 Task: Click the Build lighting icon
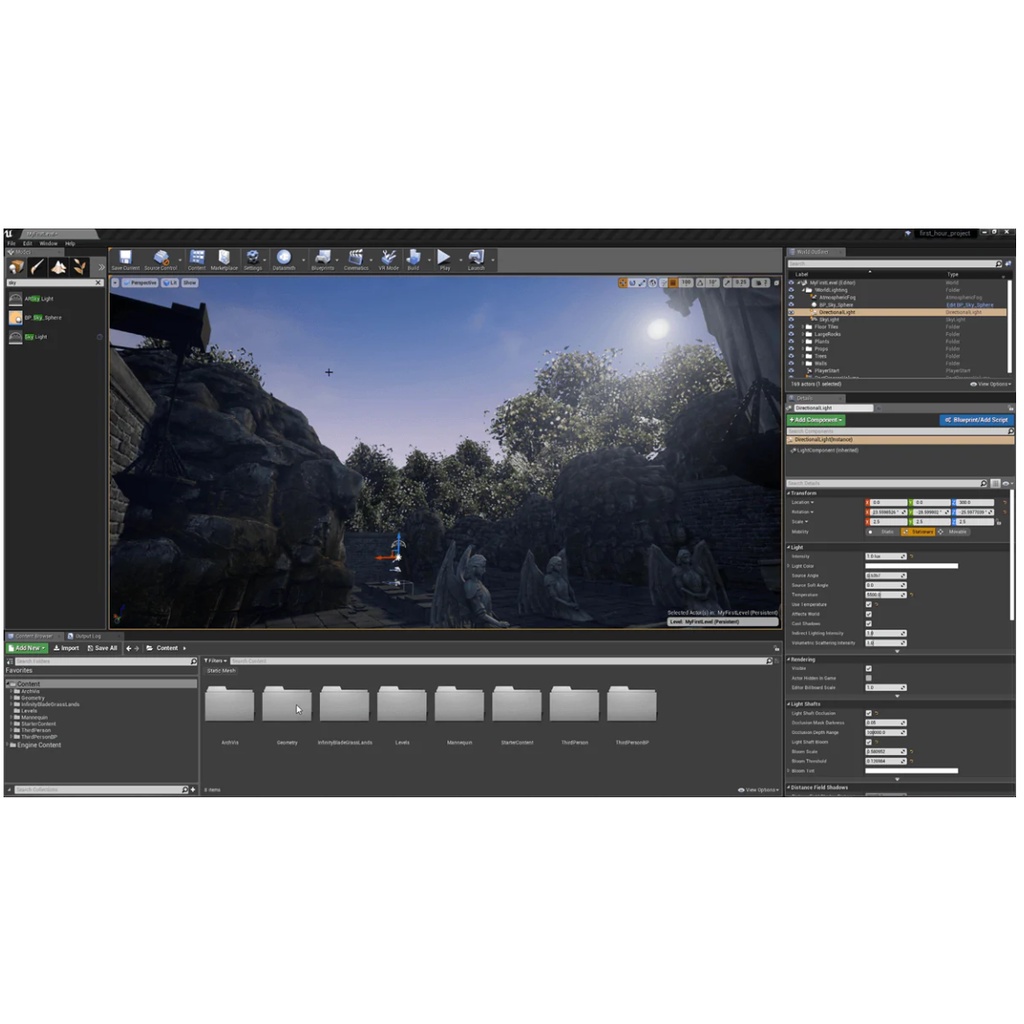pyautogui.click(x=413, y=259)
